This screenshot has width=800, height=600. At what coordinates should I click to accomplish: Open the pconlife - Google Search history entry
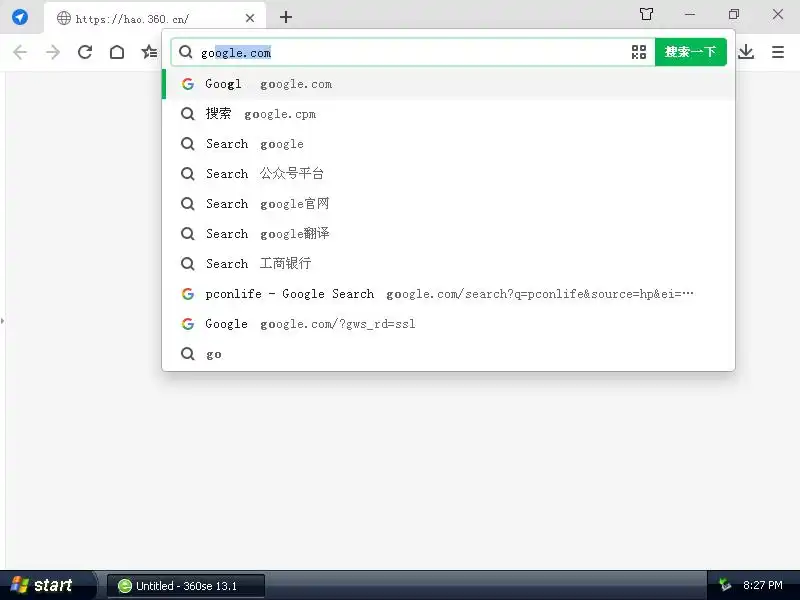(448, 294)
